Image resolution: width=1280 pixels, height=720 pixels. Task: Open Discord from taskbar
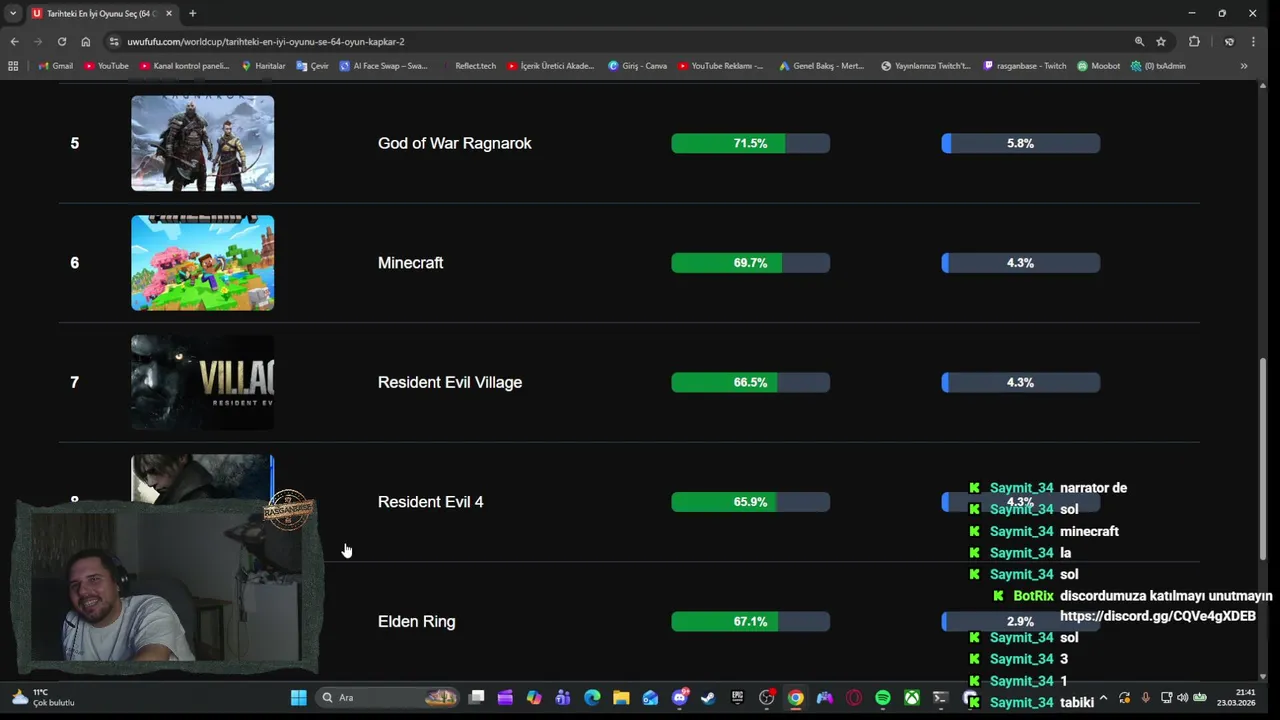pyautogui.click(x=680, y=697)
